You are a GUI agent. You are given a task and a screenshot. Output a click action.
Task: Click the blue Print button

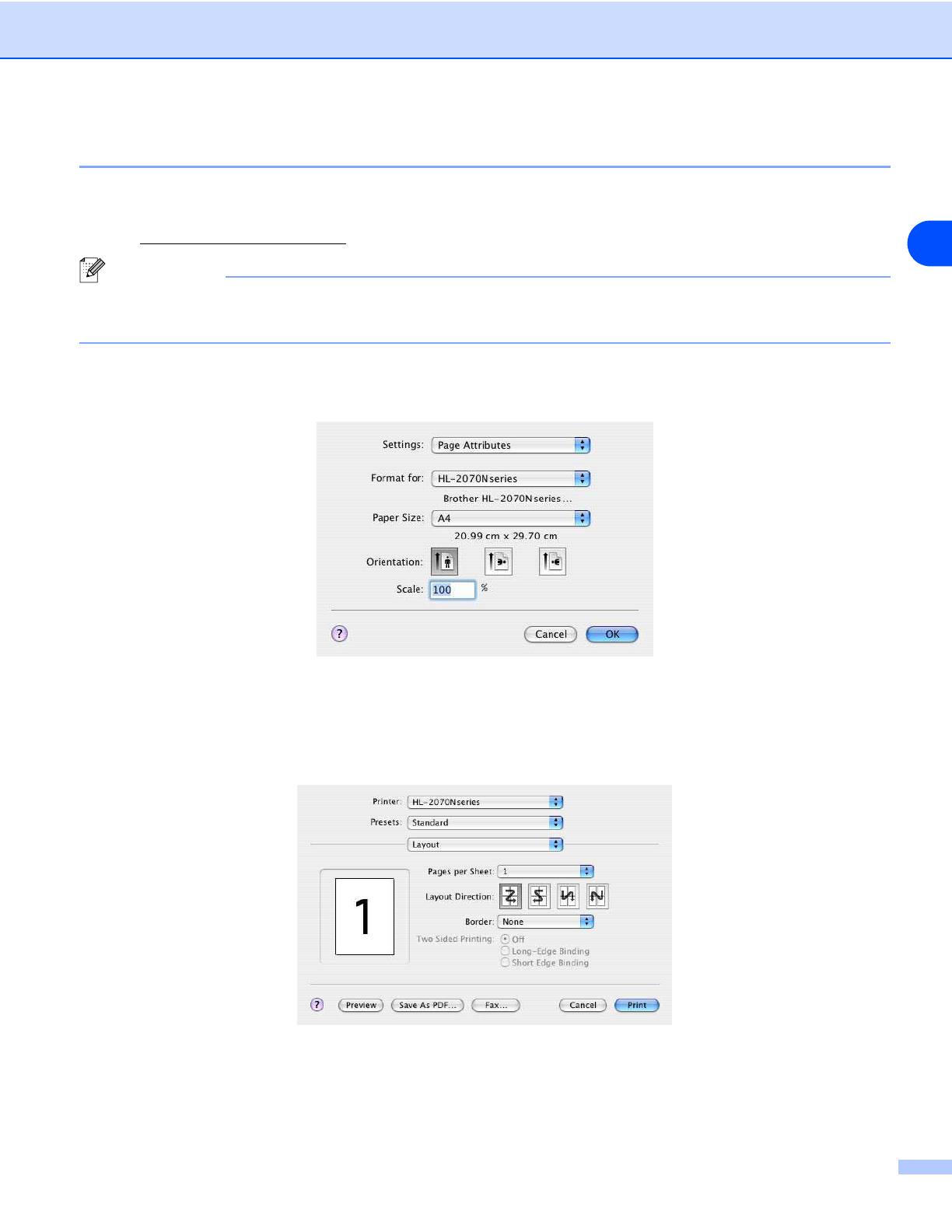tap(636, 1005)
